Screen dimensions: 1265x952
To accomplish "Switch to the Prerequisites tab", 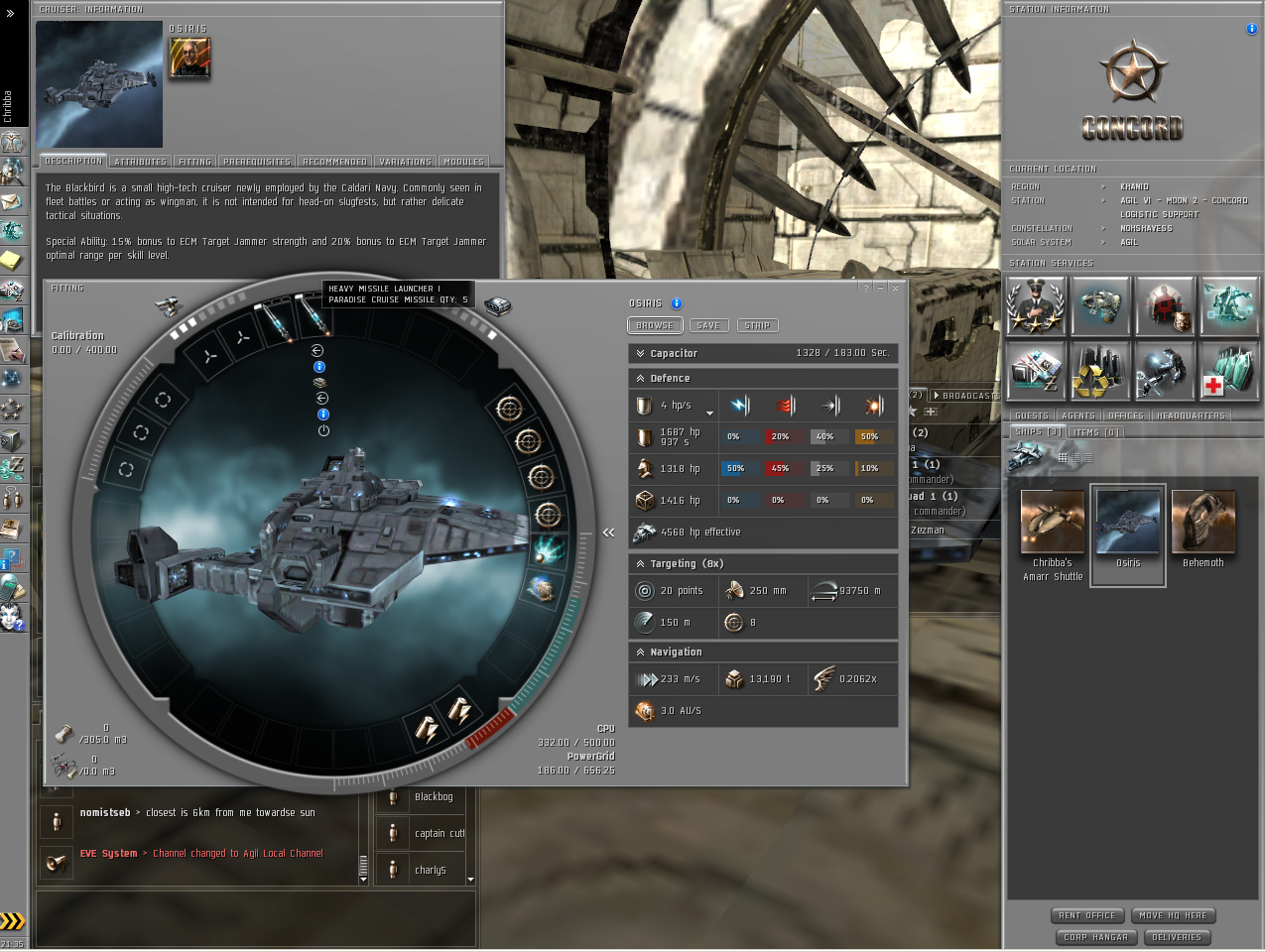I will click(x=257, y=162).
